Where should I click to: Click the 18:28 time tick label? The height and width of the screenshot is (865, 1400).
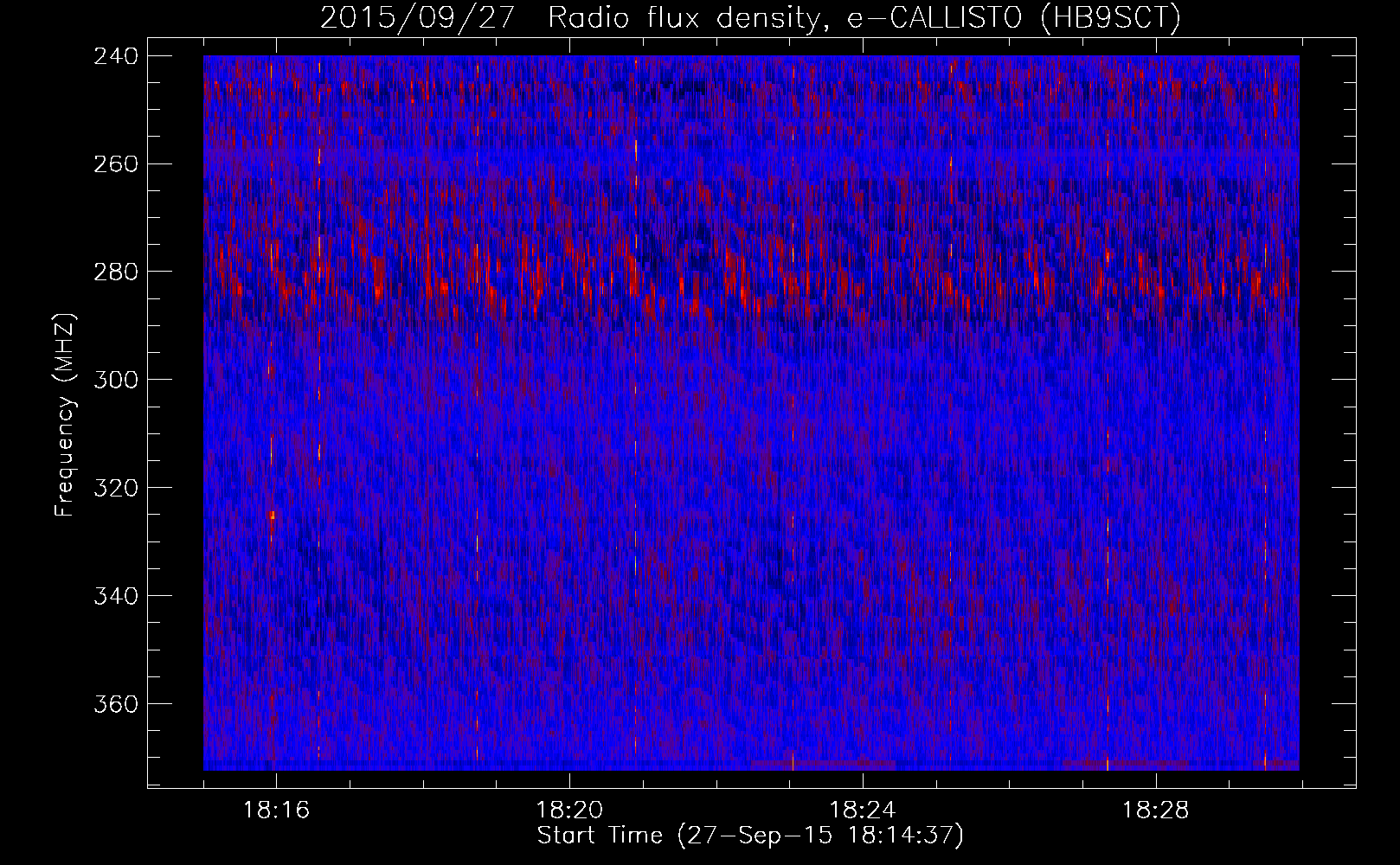pyautogui.click(x=1156, y=811)
